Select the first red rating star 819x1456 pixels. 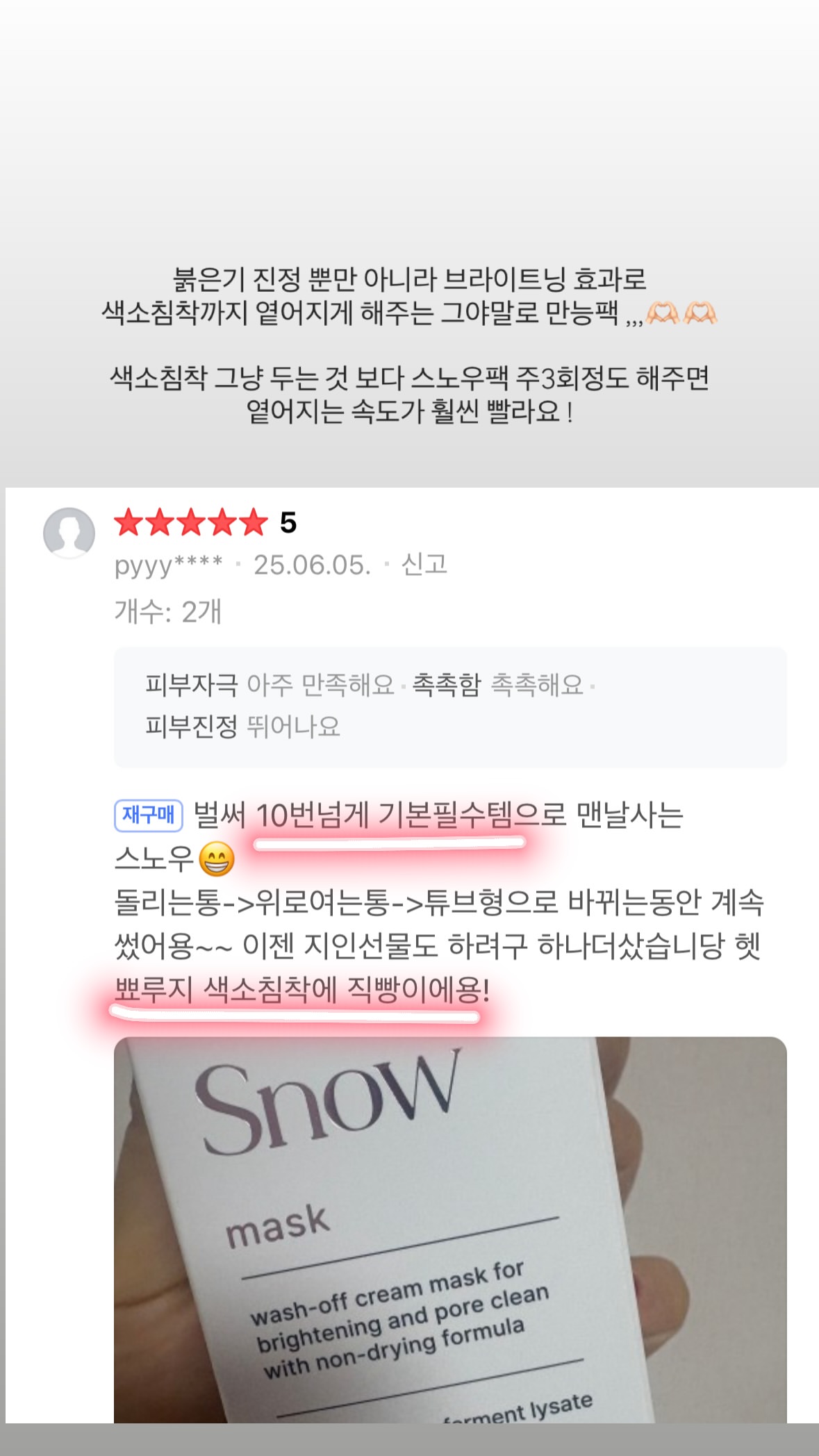click(x=129, y=522)
